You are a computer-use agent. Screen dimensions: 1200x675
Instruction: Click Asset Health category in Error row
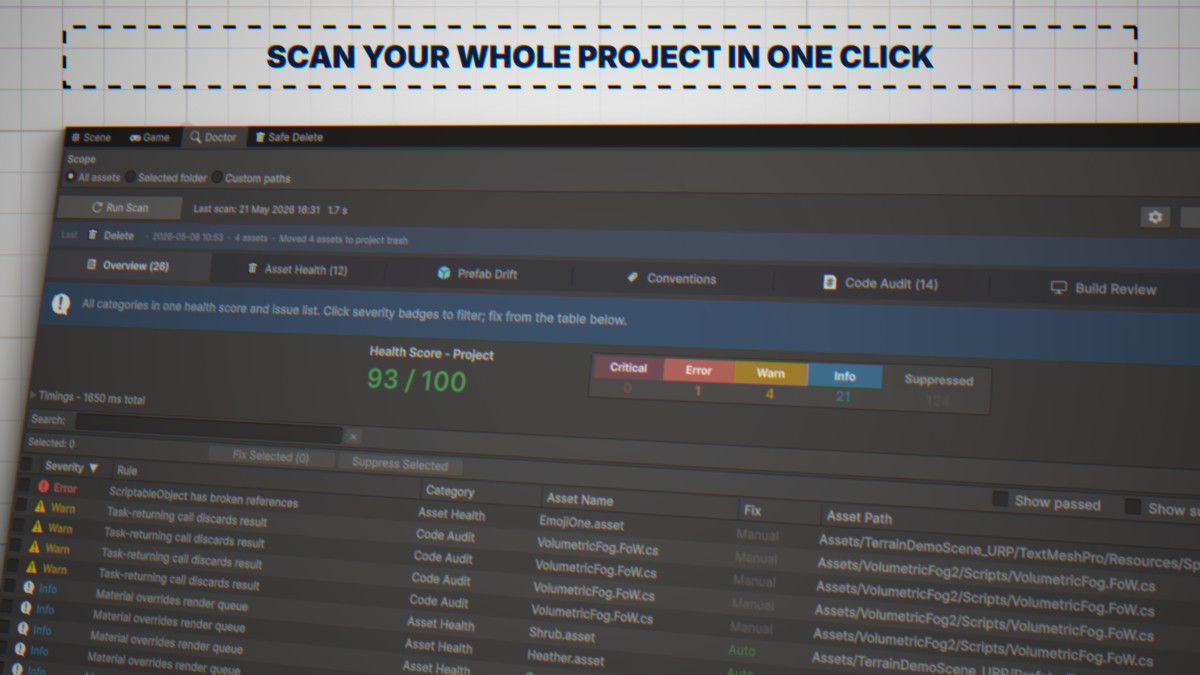(451, 514)
